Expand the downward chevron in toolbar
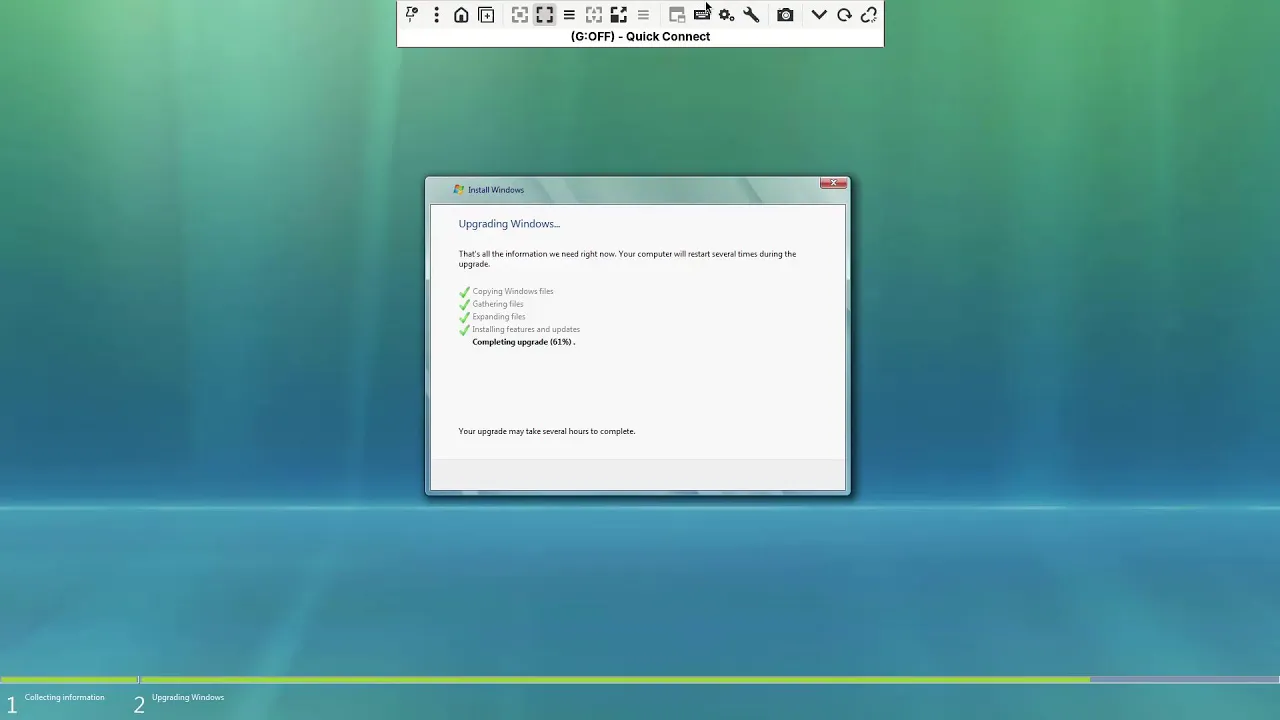 (x=819, y=14)
